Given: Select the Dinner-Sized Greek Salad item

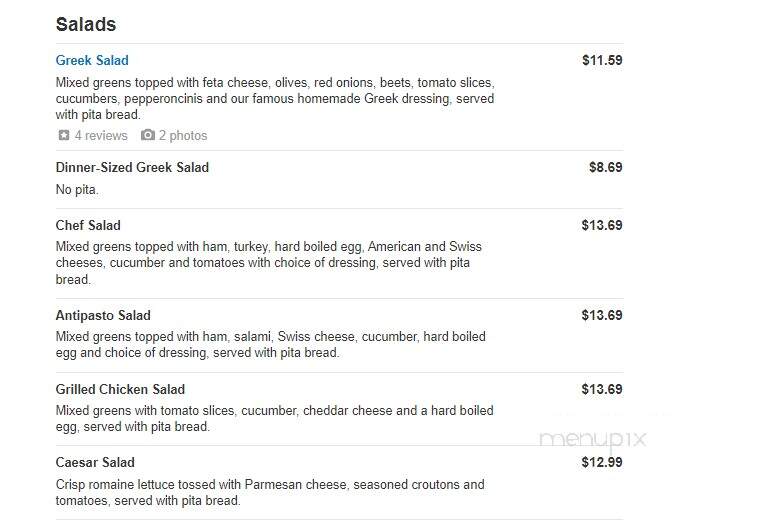Looking at the screenshot, I should click(132, 167).
